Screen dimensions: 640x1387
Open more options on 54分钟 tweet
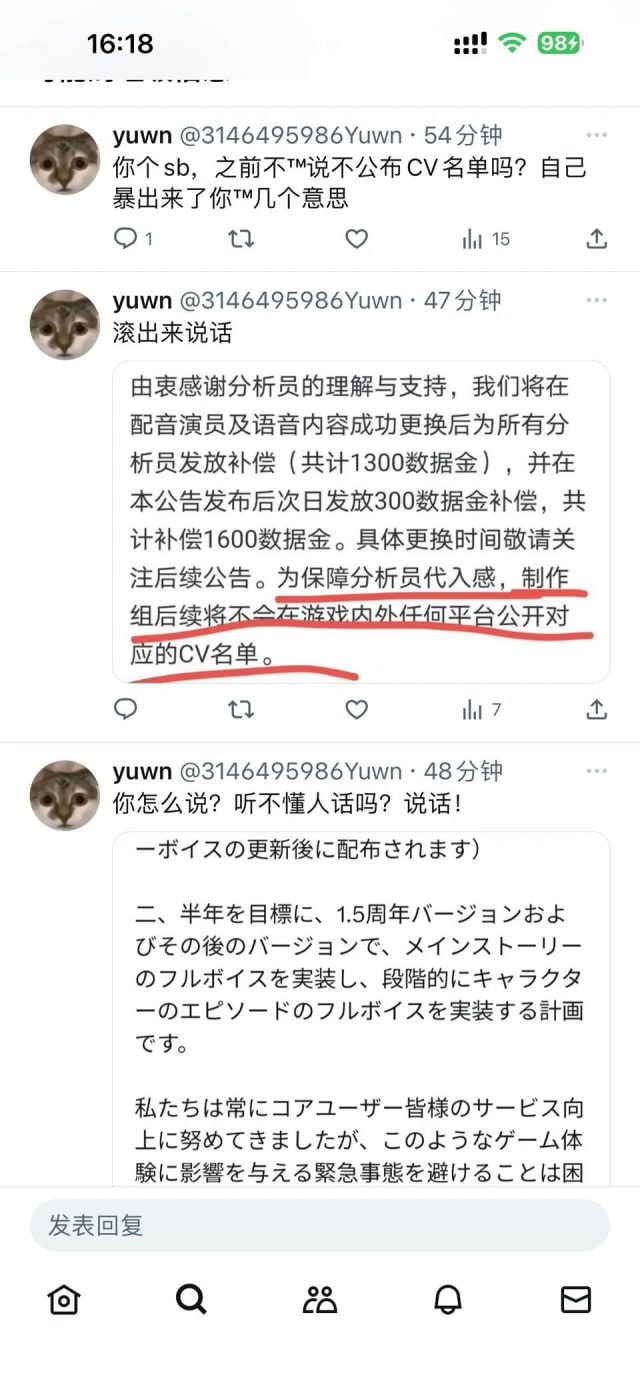pyautogui.click(x=597, y=135)
